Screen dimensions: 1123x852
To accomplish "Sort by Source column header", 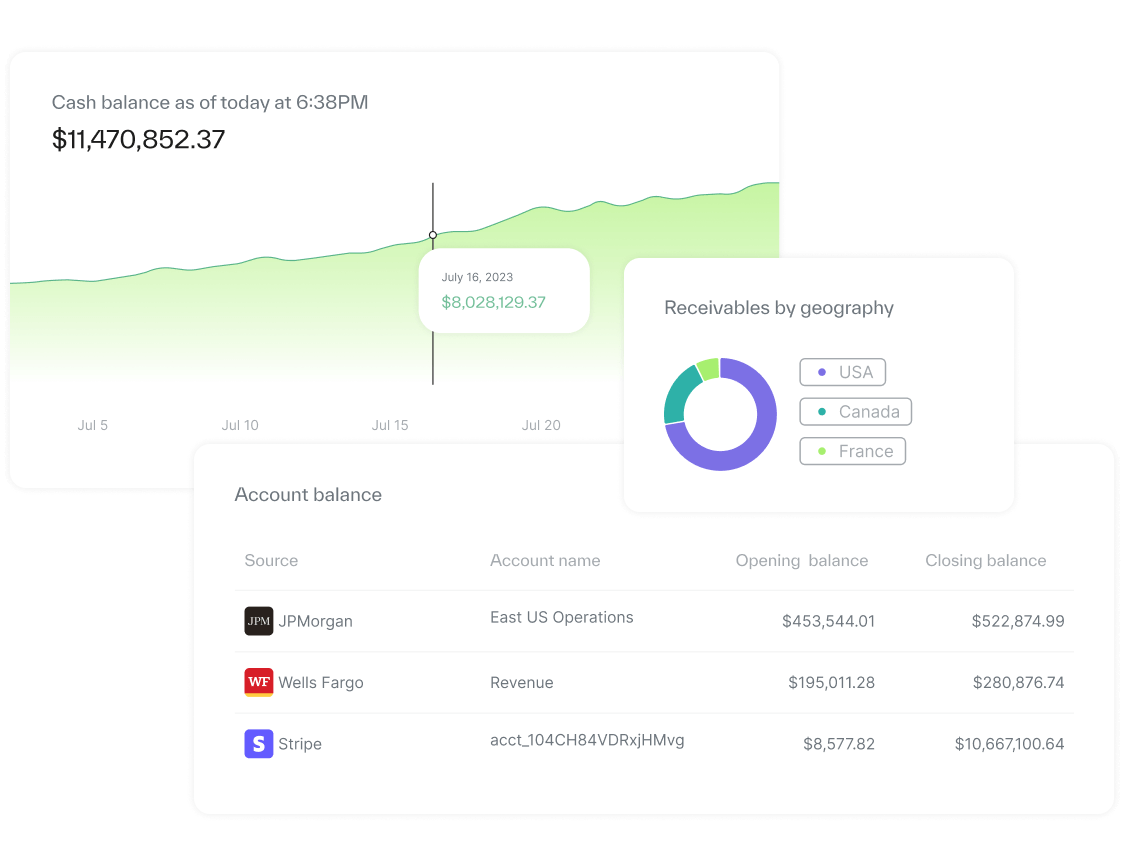I will click(x=271, y=560).
